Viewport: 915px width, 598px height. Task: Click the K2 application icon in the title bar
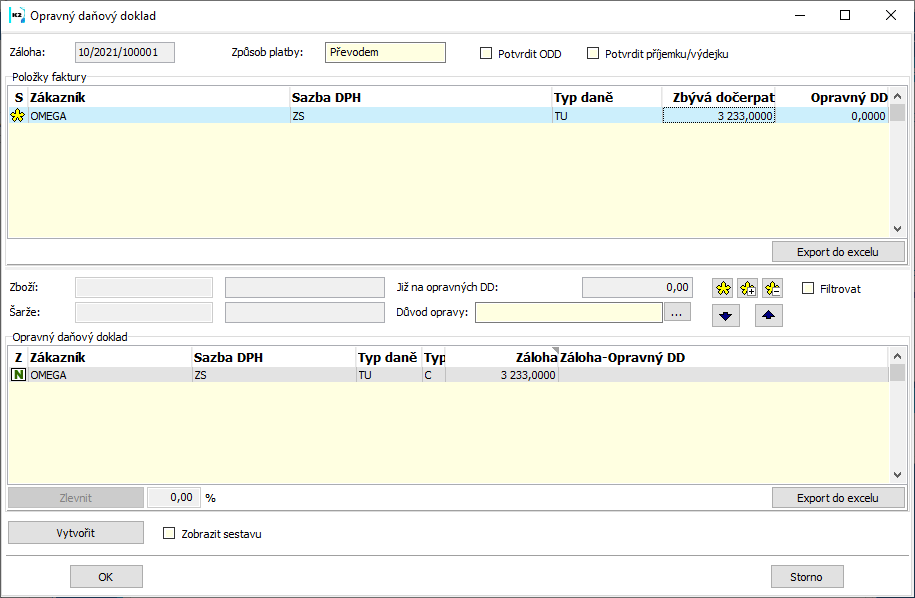tap(16, 15)
